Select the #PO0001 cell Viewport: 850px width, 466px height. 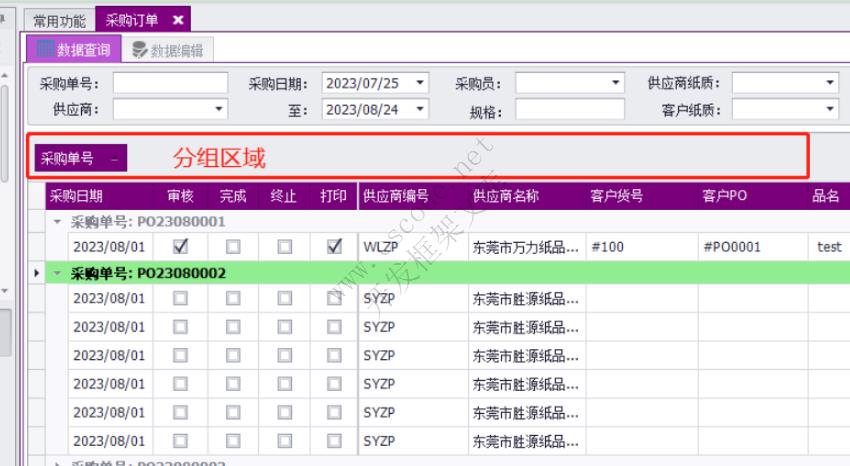[x=753, y=247]
